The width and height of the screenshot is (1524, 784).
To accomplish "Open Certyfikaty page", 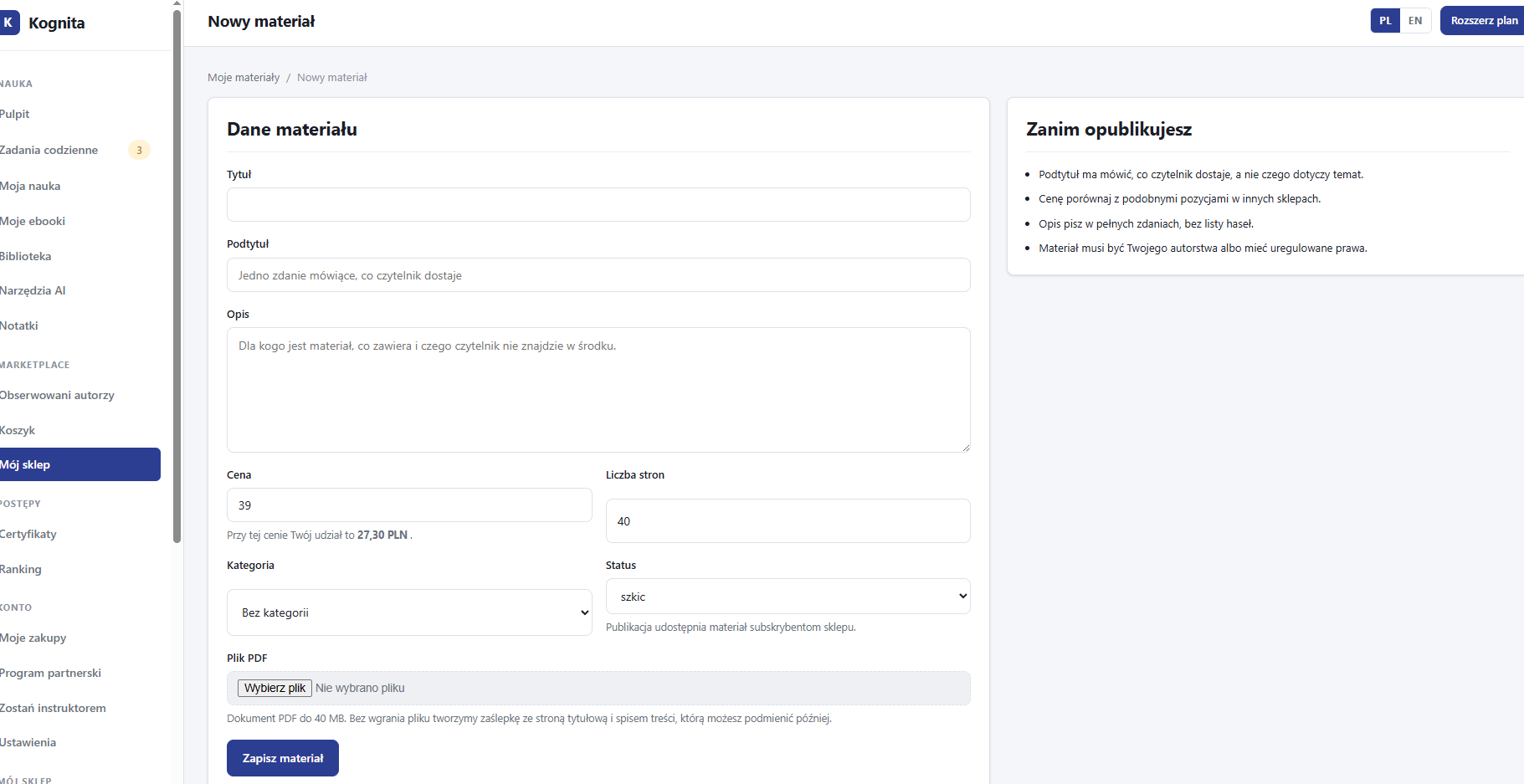I will pyautogui.click(x=28, y=535).
